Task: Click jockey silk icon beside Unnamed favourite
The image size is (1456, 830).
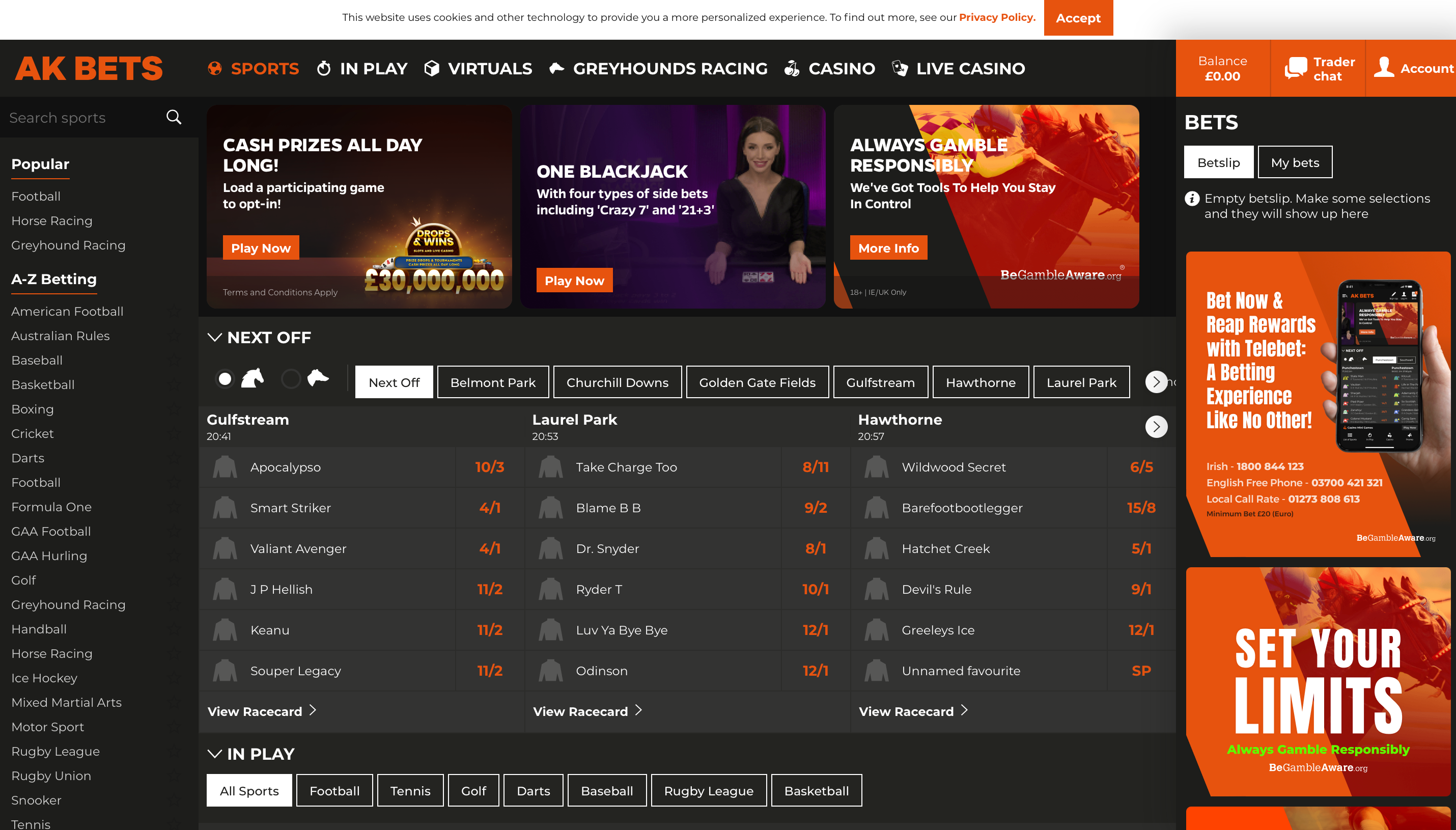Action: click(877, 671)
